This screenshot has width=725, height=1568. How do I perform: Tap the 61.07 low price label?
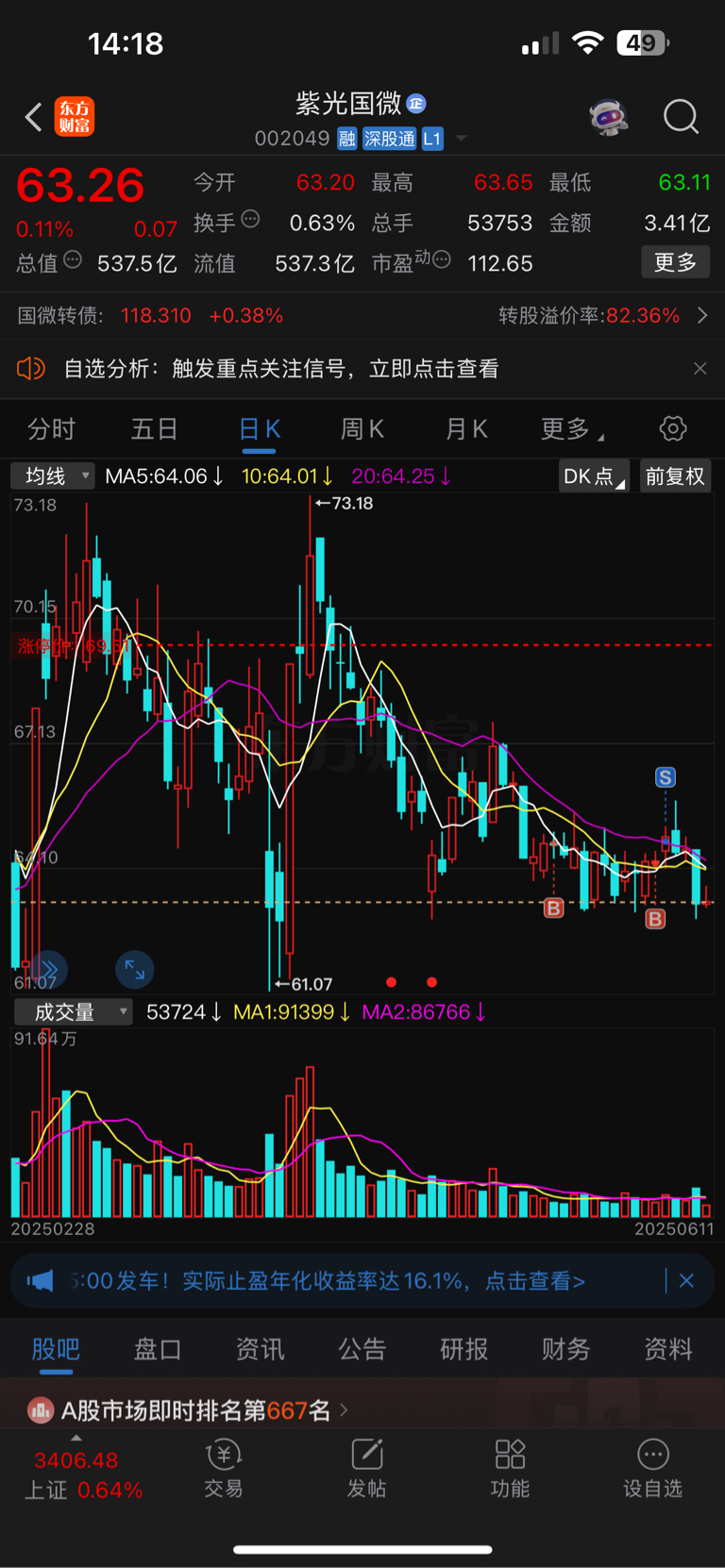click(x=312, y=984)
